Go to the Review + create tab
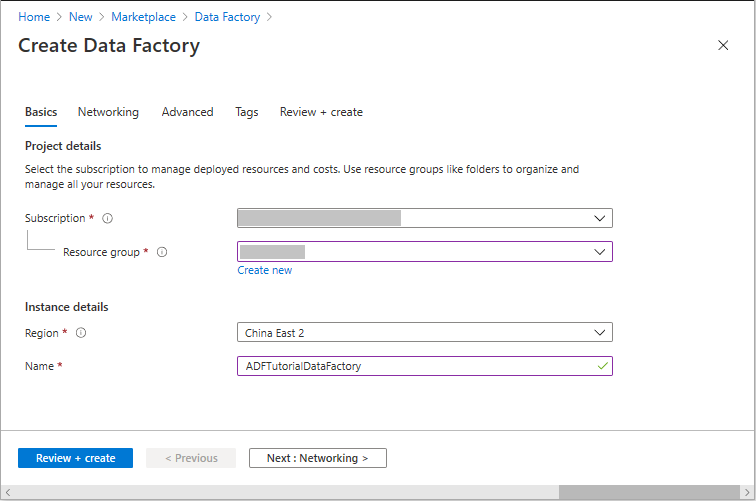 [321, 112]
